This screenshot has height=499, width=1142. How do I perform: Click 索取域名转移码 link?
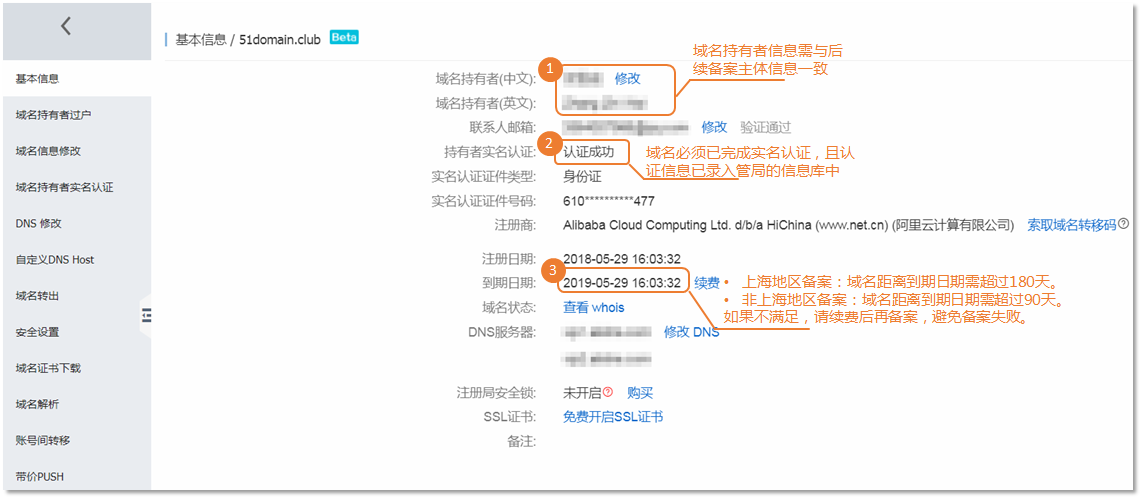[1071, 224]
